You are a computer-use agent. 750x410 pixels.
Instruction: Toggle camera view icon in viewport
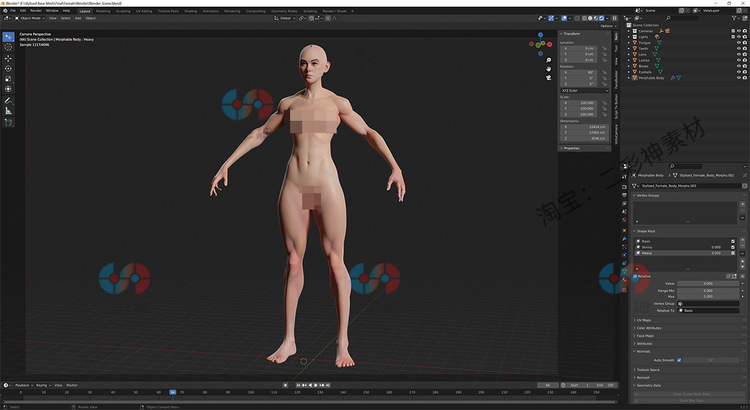point(549,78)
